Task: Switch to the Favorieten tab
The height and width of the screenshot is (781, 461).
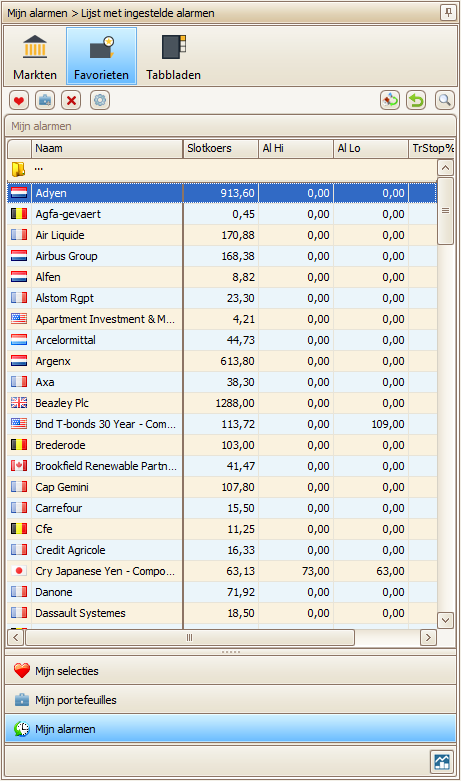Action: pos(102,56)
